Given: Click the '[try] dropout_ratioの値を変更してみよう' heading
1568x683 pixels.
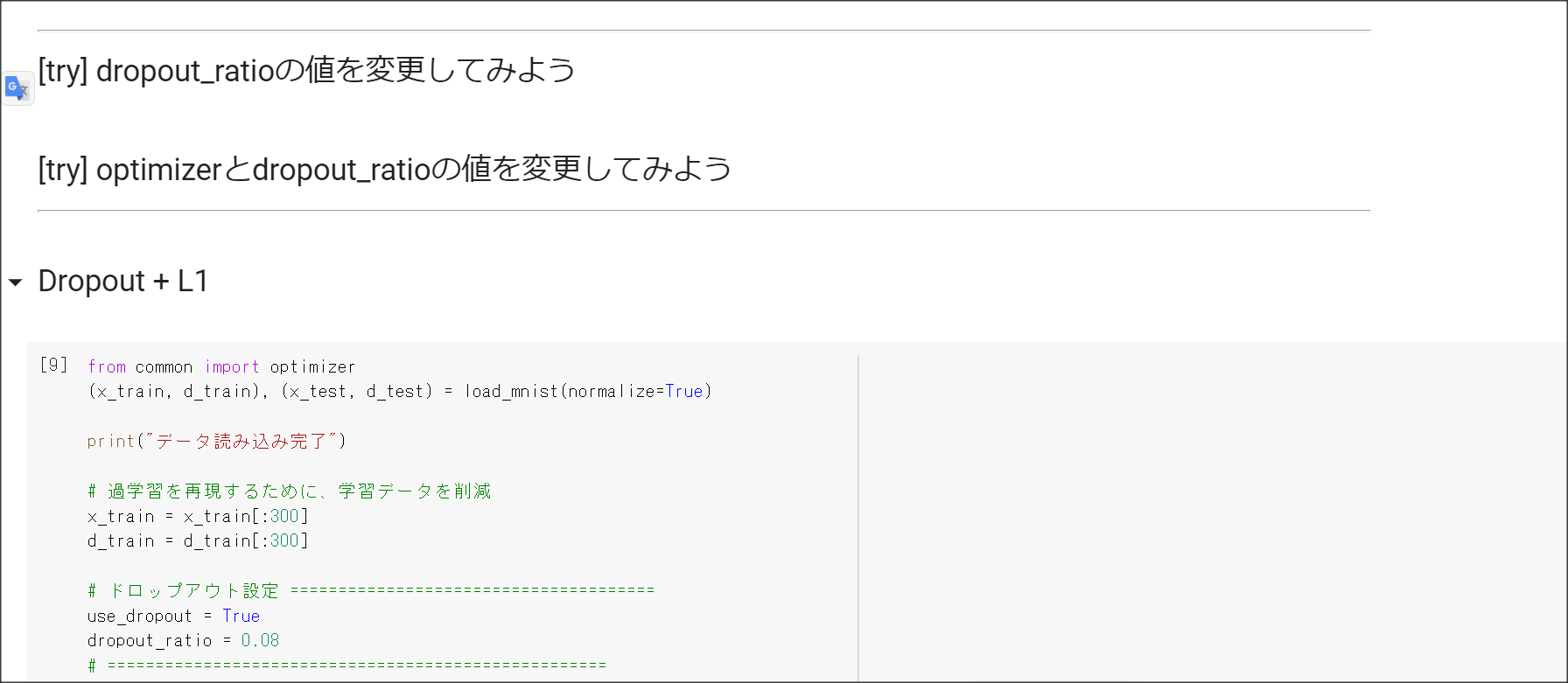Looking at the screenshot, I should point(306,70).
